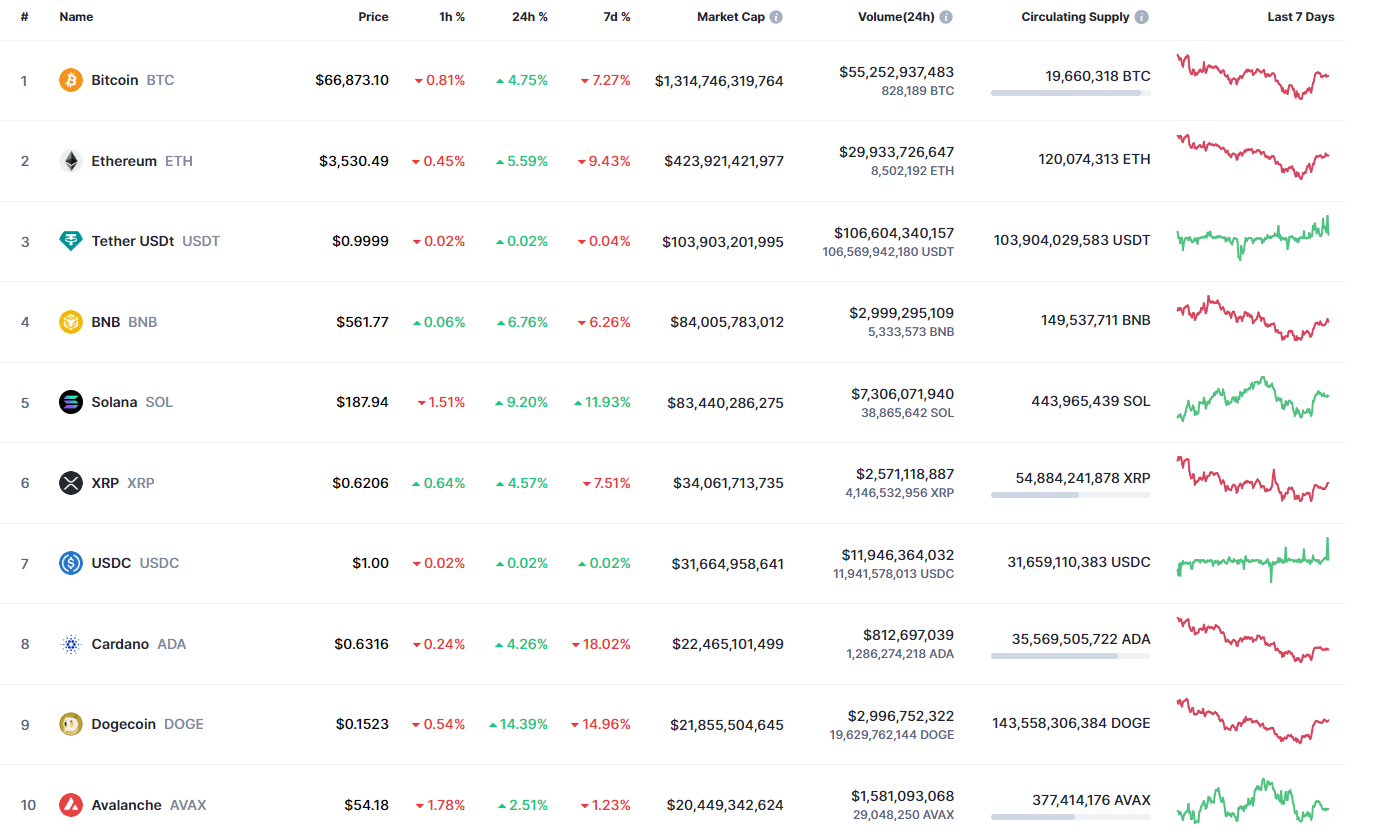Click the Avalanche logo icon
This screenshot has width=1384, height=839.
[x=71, y=805]
